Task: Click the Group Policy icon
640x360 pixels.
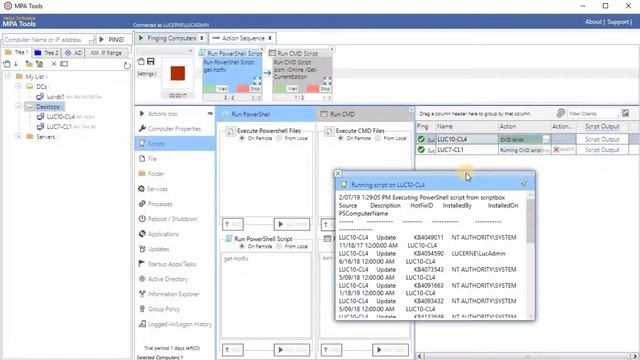Action: (x=142, y=309)
